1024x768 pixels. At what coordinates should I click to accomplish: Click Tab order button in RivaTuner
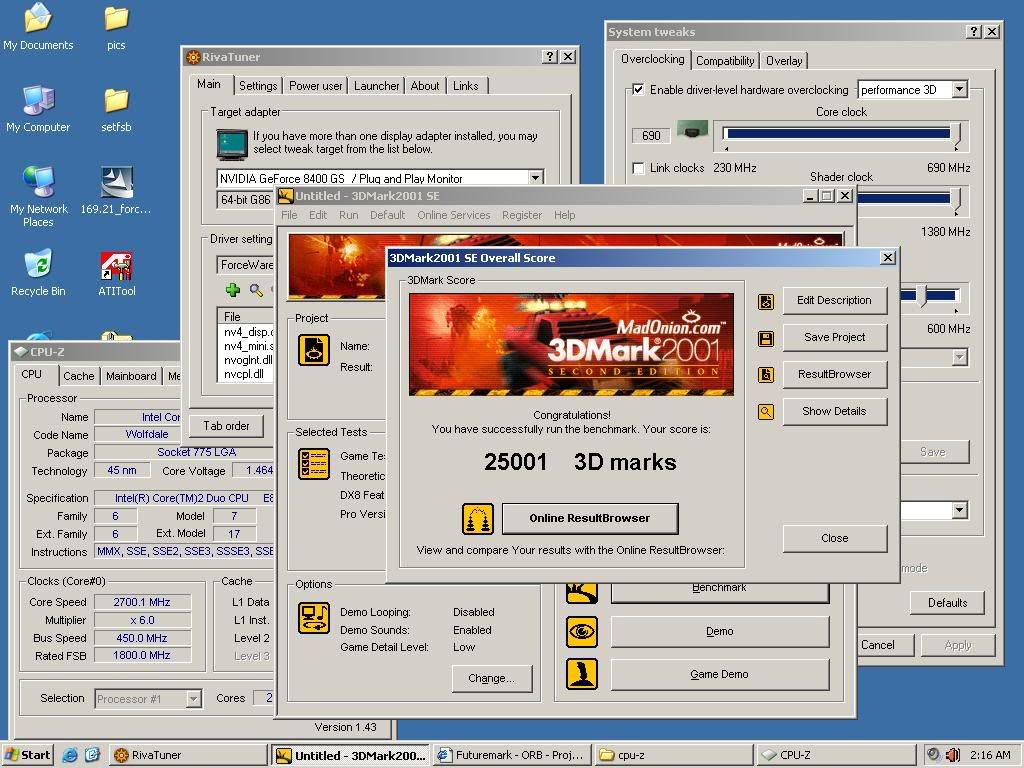point(226,426)
